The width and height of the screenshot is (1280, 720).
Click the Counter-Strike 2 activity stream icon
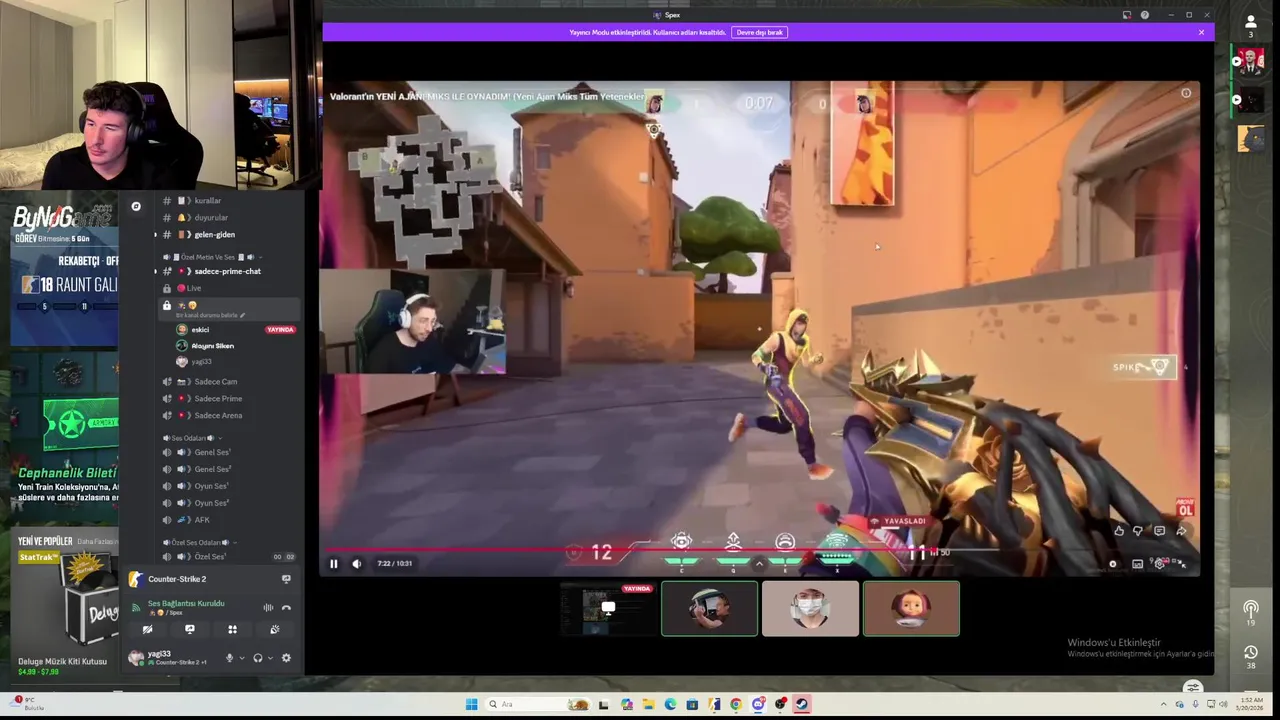pos(286,579)
